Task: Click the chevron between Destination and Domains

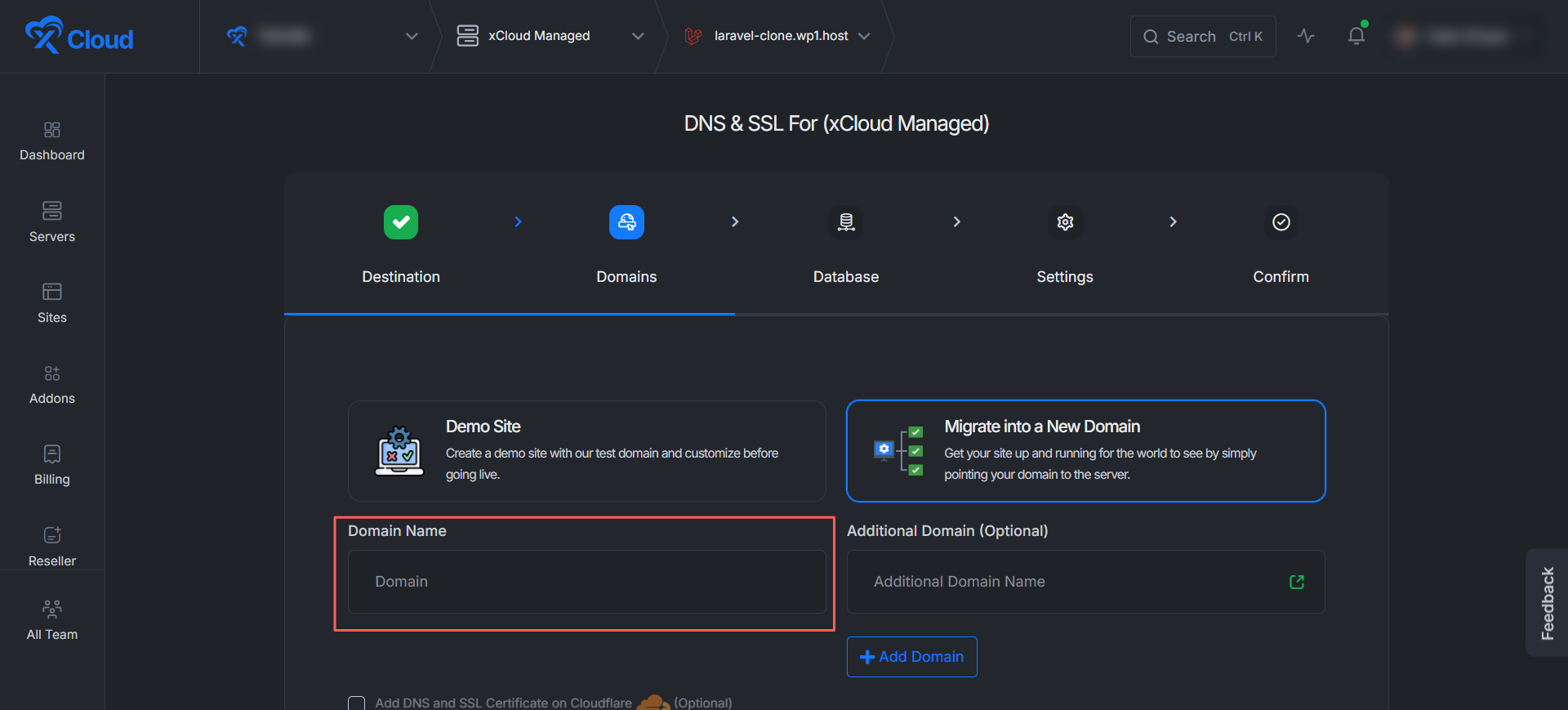Action: [x=518, y=222]
